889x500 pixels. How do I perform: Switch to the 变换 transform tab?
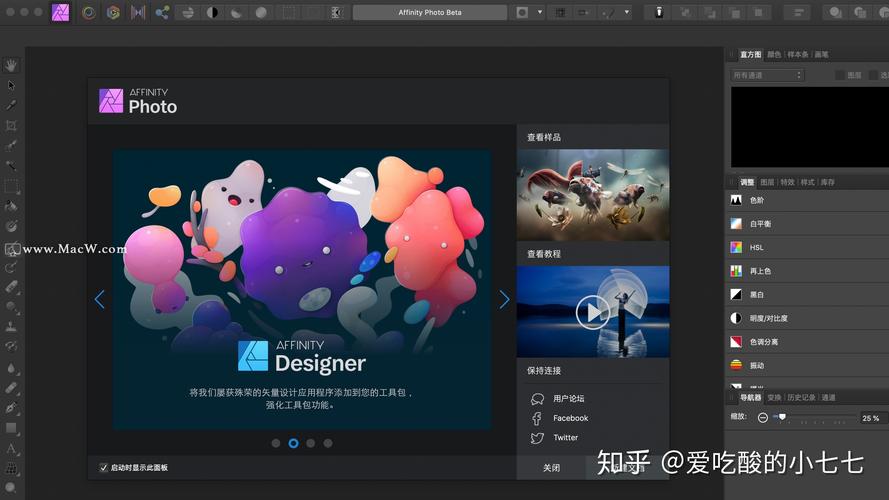(774, 397)
